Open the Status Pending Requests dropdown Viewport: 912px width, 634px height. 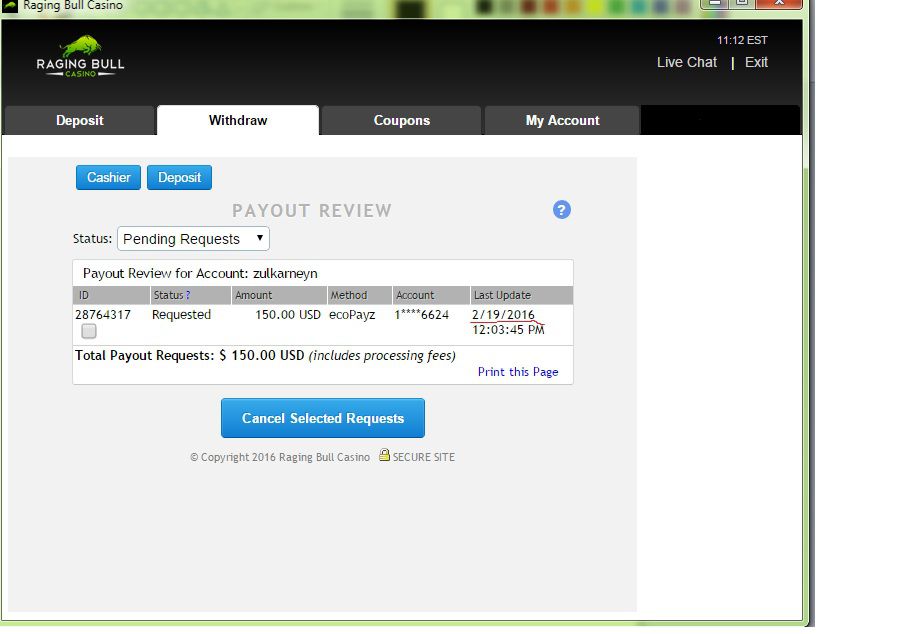tap(193, 238)
